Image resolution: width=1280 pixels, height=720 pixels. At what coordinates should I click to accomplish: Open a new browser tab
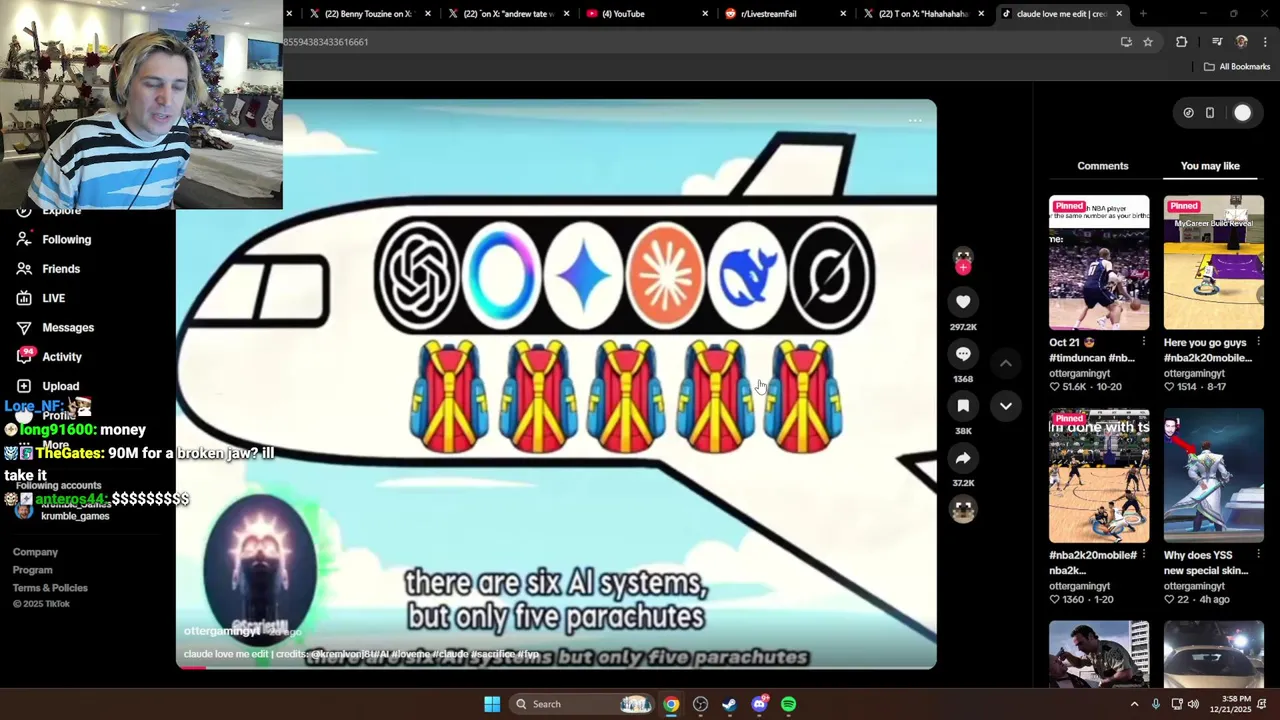pos(1143,14)
